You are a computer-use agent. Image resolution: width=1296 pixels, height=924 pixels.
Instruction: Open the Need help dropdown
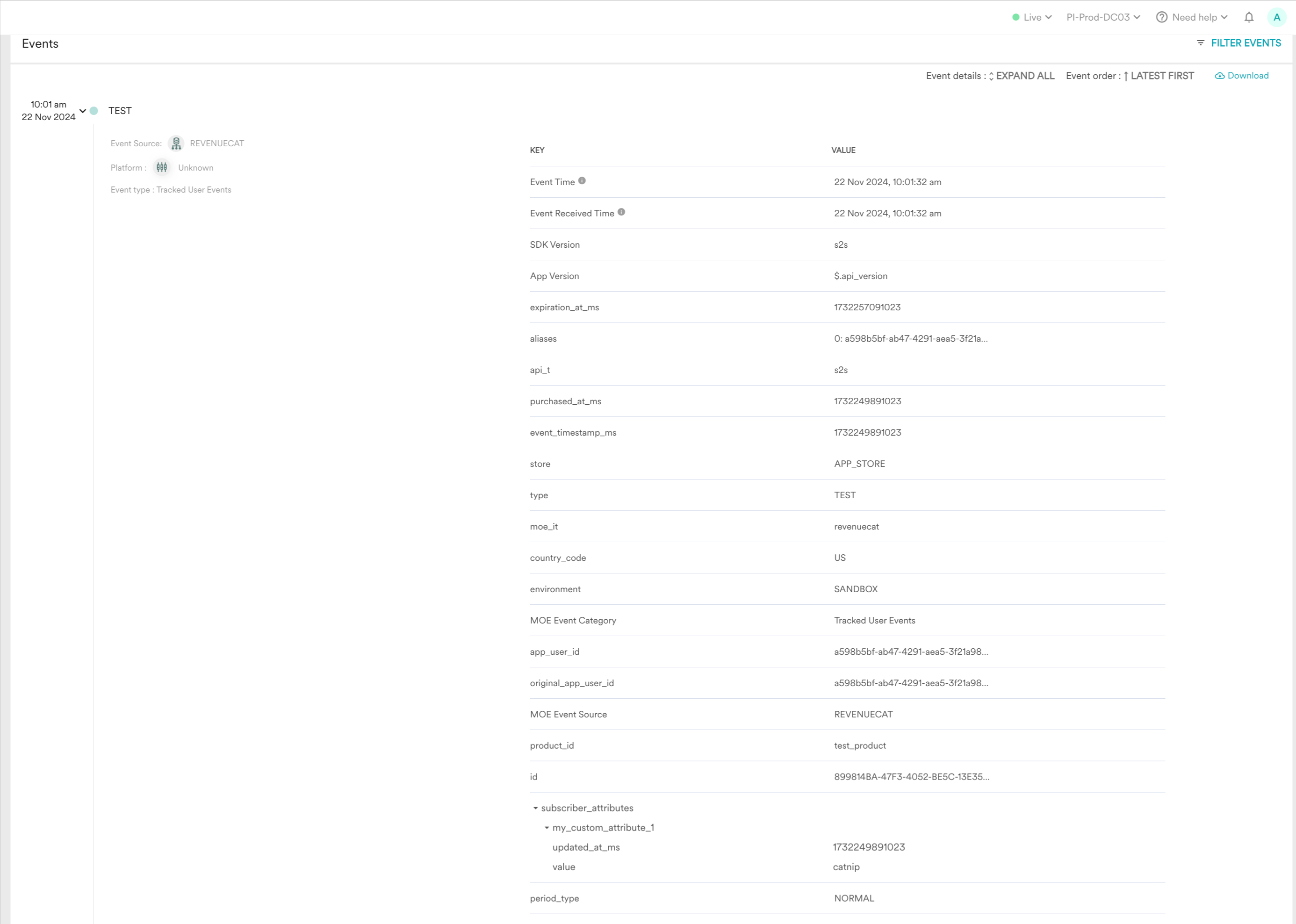point(1192,17)
